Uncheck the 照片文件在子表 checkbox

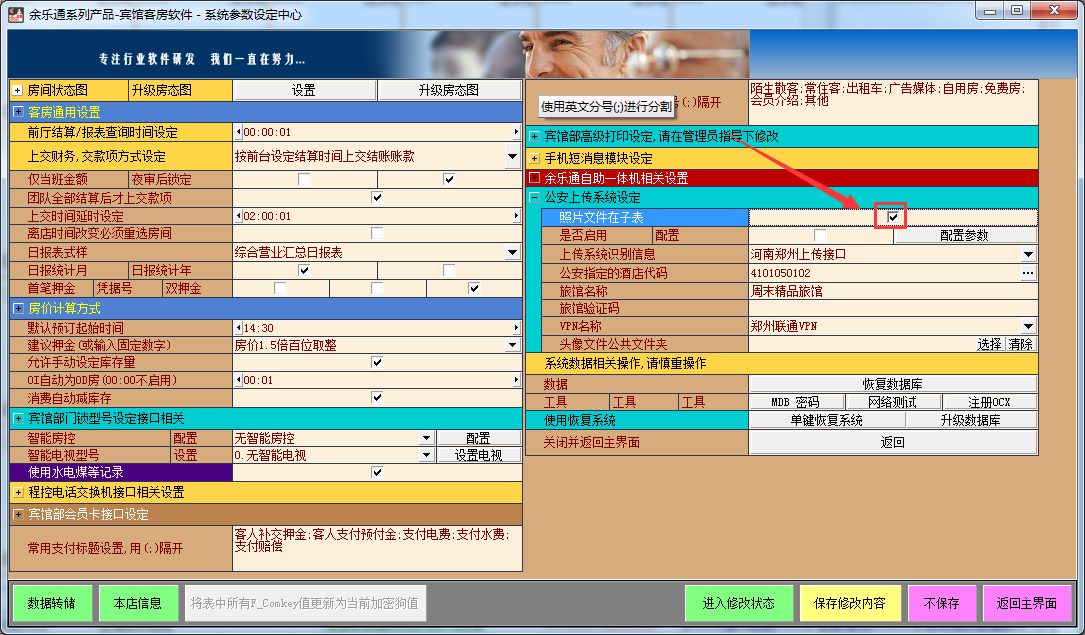(x=893, y=217)
